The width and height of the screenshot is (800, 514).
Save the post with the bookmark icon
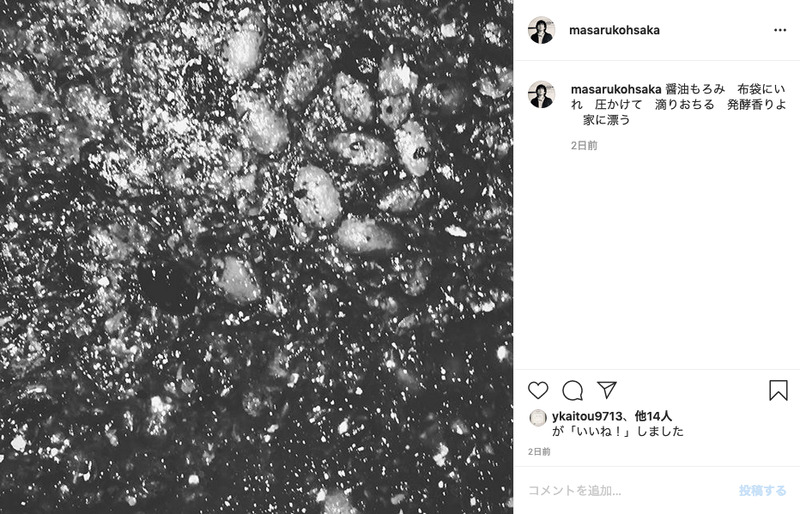pyautogui.click(x=778, y=390)
